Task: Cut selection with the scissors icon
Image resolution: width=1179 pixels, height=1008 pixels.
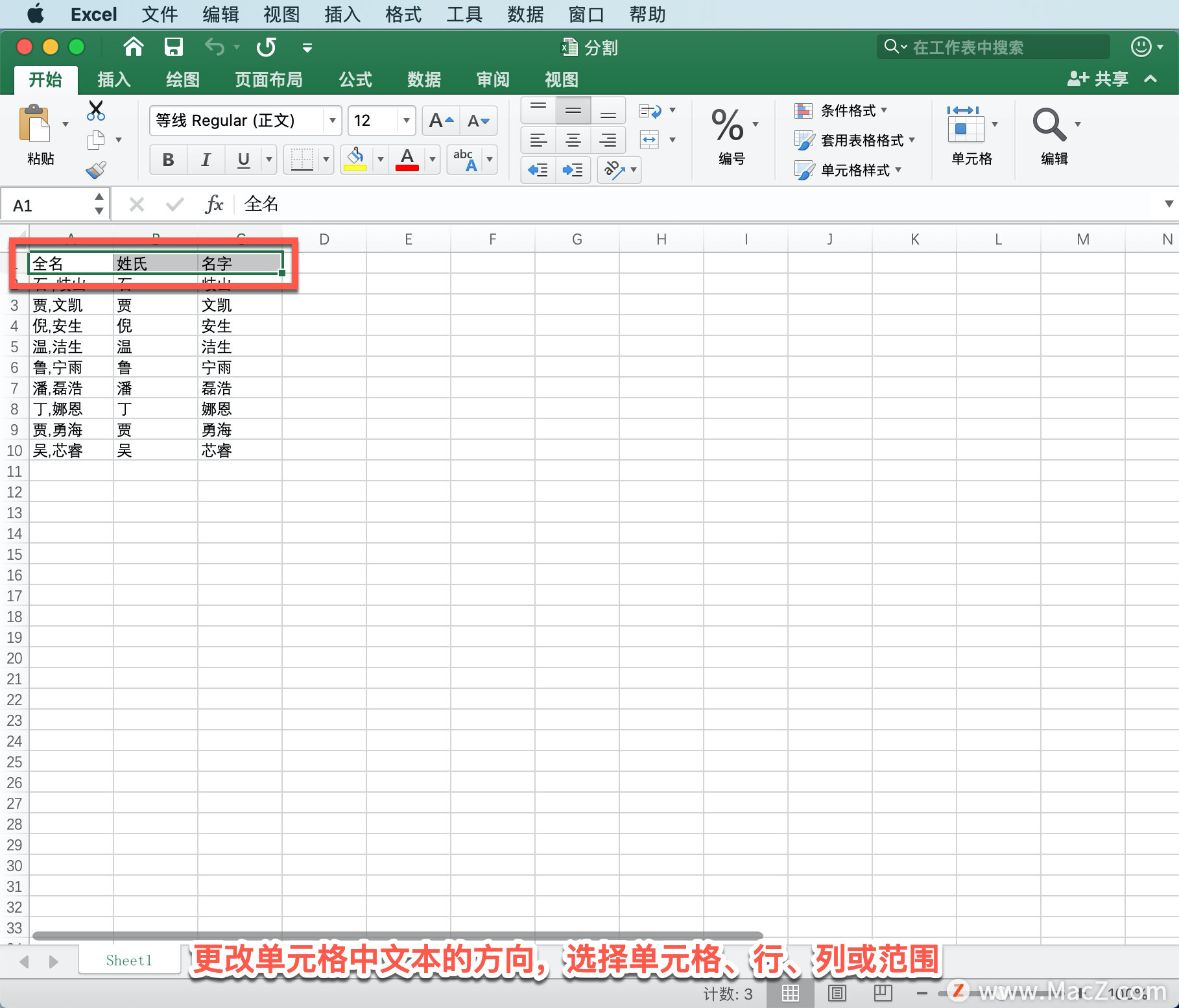Action: point(96,111)
